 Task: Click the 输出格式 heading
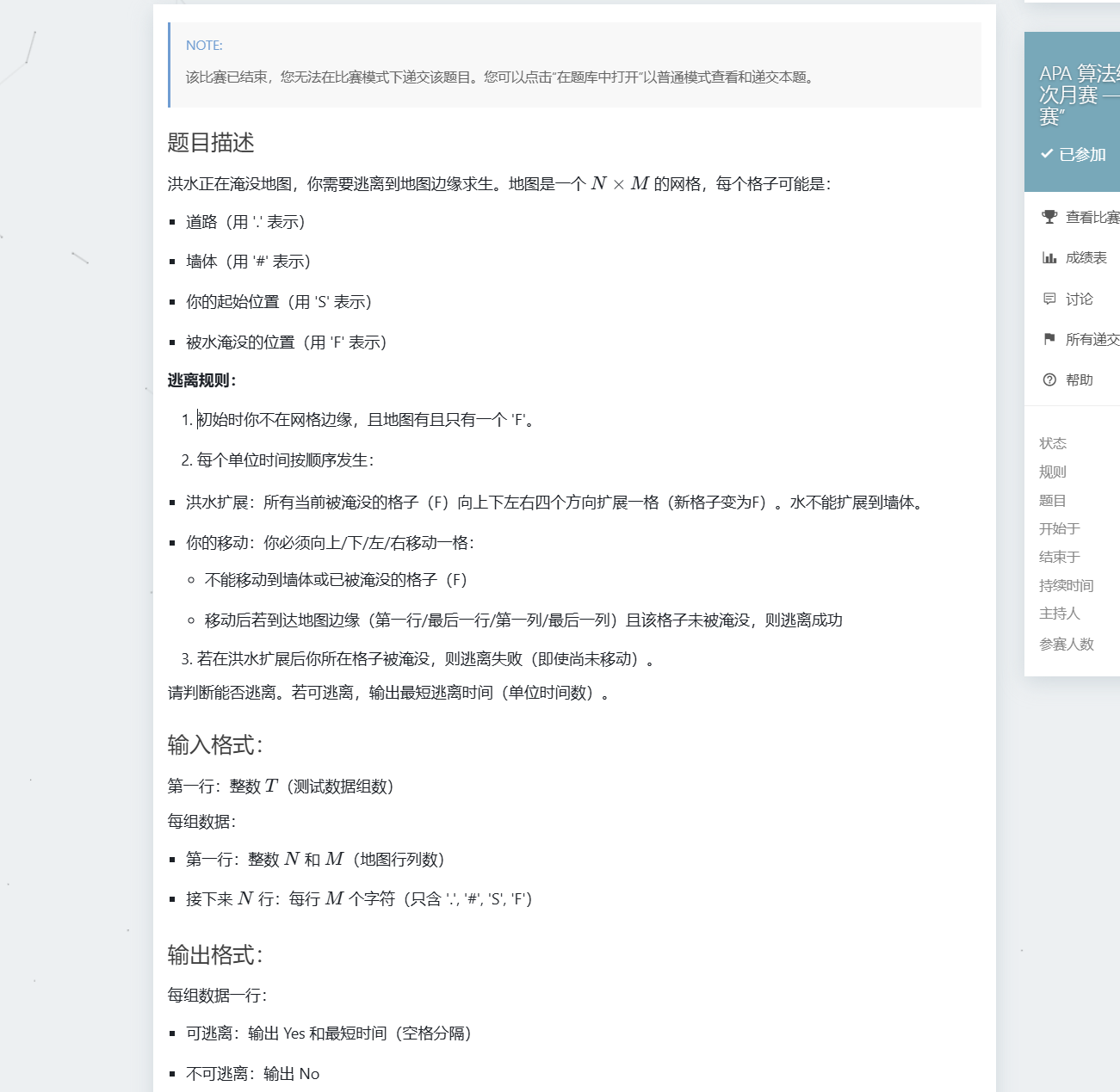coord(215,955)
